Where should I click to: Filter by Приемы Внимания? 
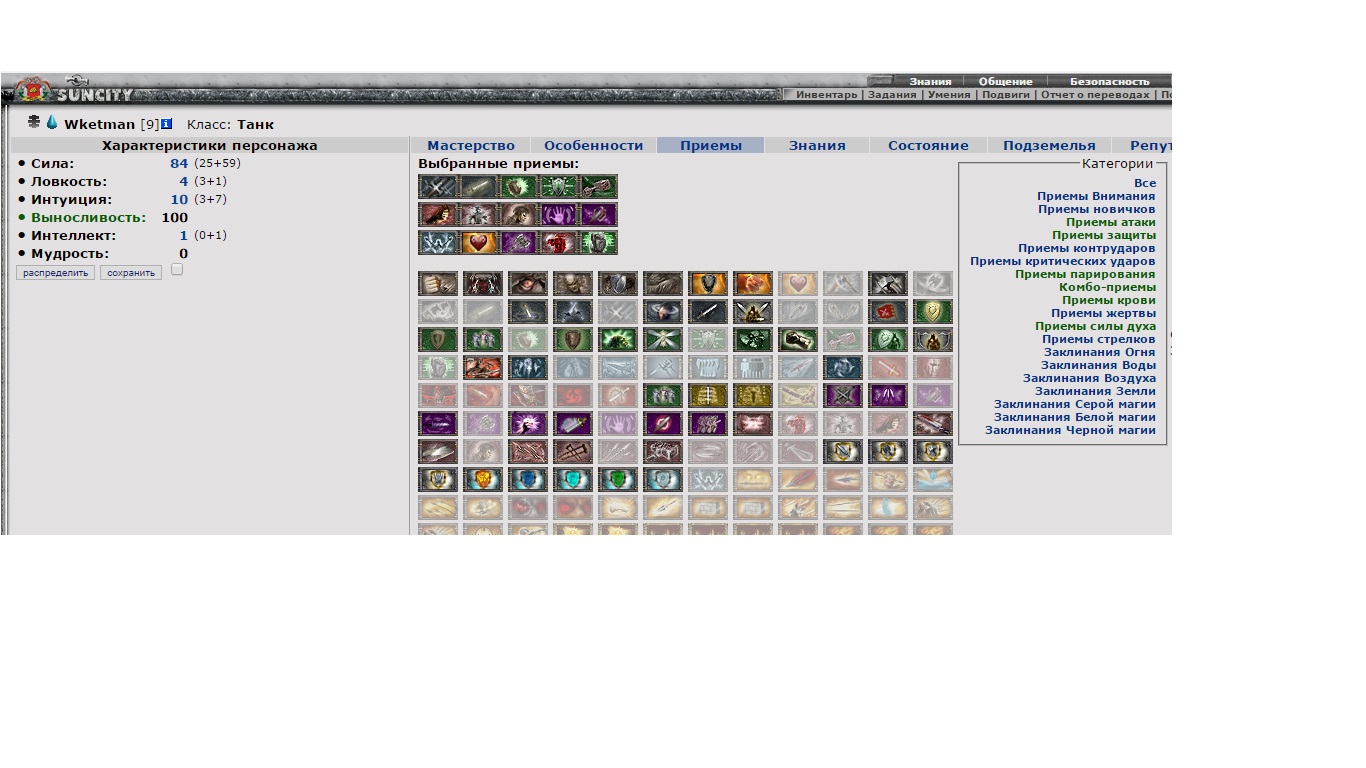pos(1096,197)
